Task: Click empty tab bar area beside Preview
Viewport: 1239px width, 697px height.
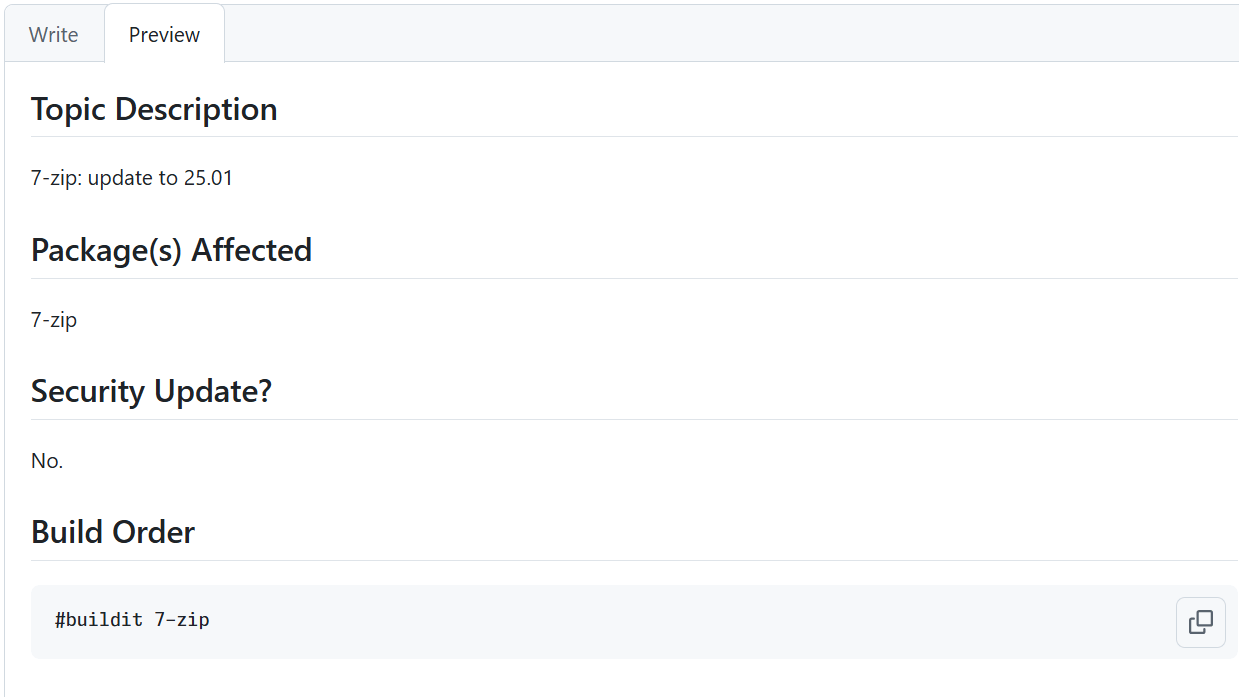Action: (x=730, y=34)
